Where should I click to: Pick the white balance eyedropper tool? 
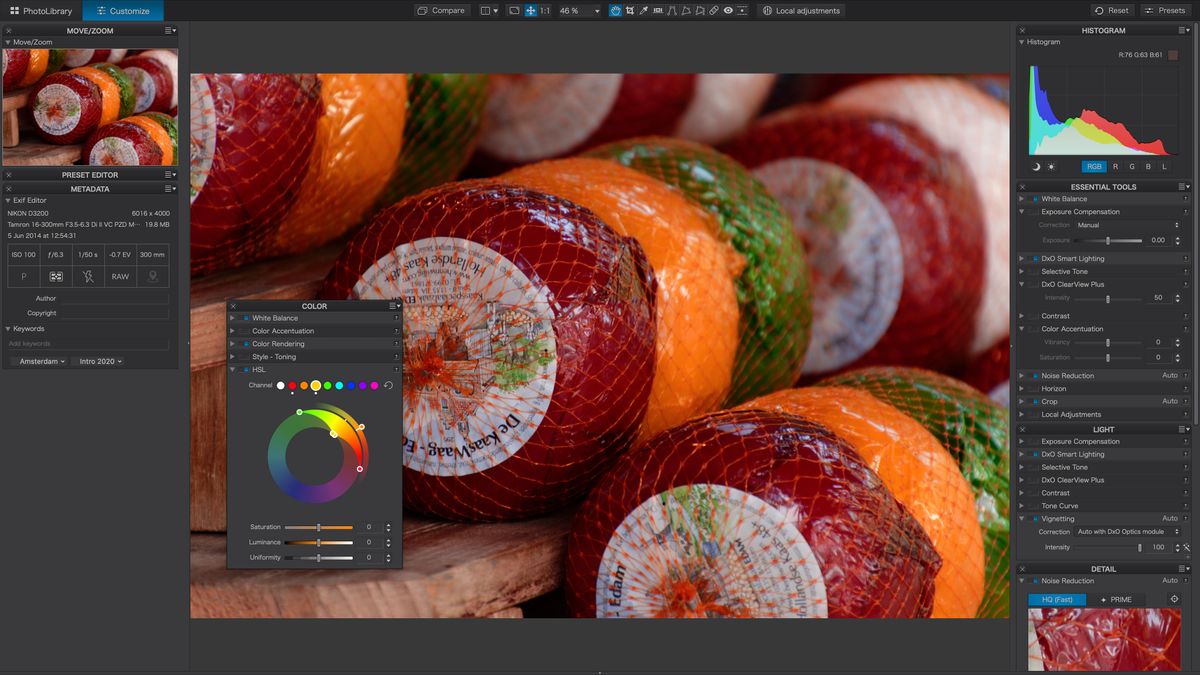pyautogui.click(x=643, y=10)
